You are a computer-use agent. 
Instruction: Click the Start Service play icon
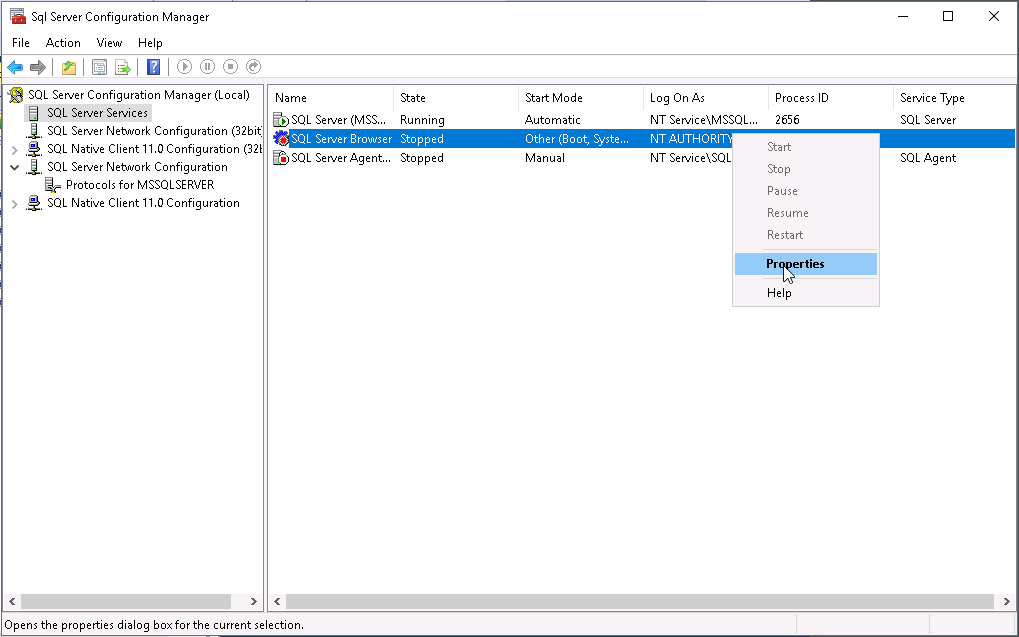click(185, 66)
